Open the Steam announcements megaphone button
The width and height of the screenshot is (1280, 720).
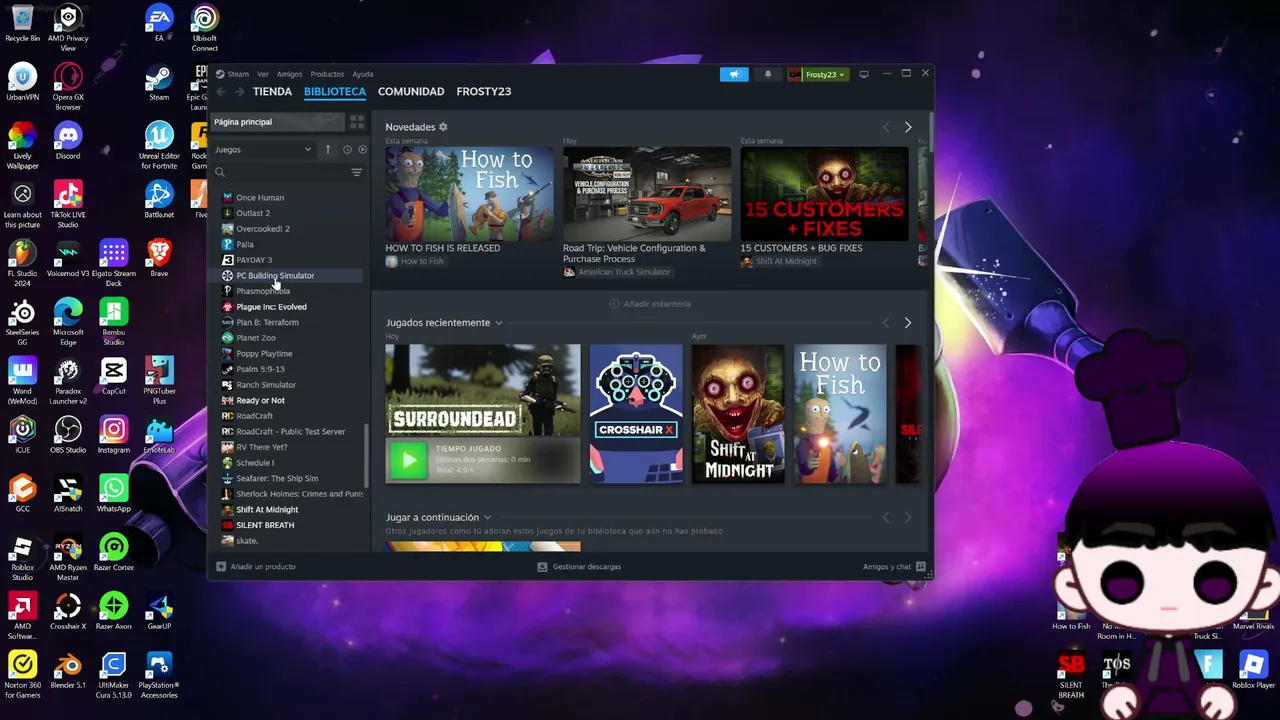click(x=734, y=74)
